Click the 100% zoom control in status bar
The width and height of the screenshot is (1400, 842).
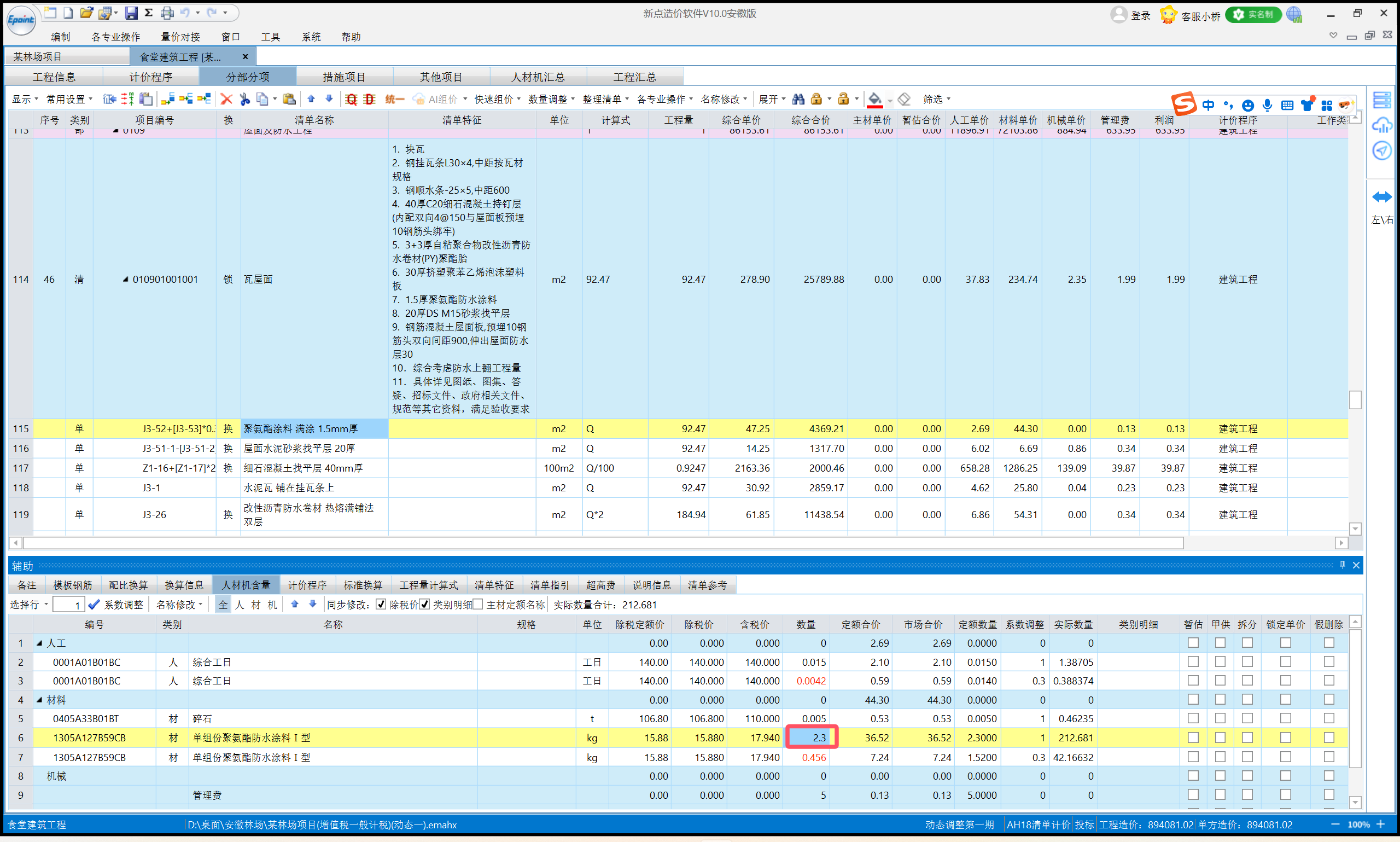pos(1358,824)
